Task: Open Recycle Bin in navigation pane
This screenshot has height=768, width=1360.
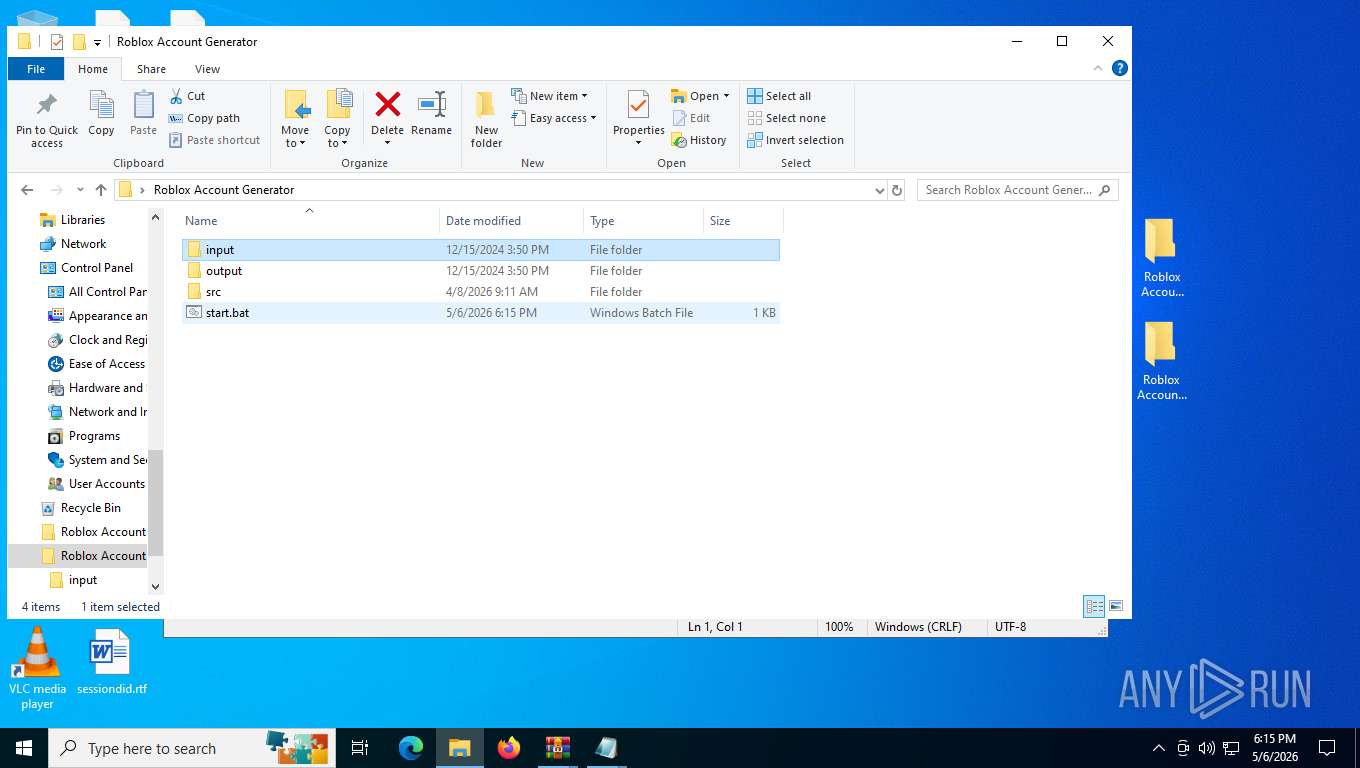Action: 90,508
